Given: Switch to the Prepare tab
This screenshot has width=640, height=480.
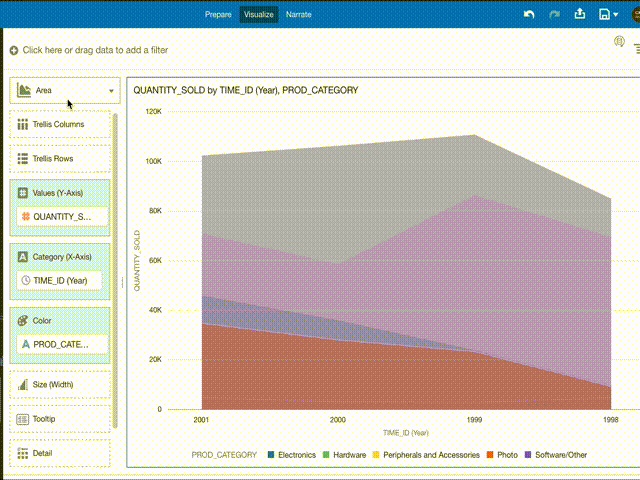Looking at the screenshot, I should tap(218, 14).
